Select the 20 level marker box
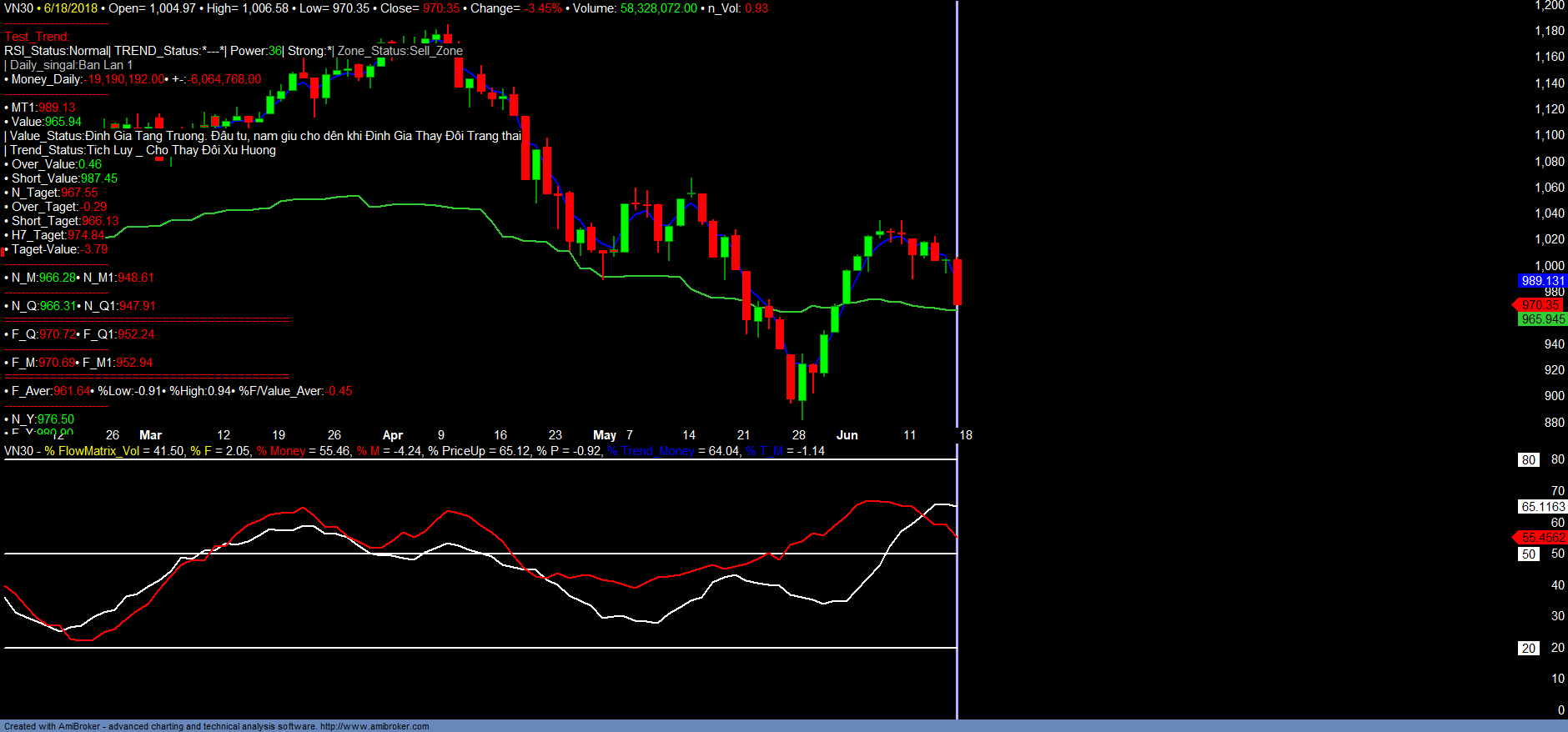 pyautogui.click(x=1528, y=649)
